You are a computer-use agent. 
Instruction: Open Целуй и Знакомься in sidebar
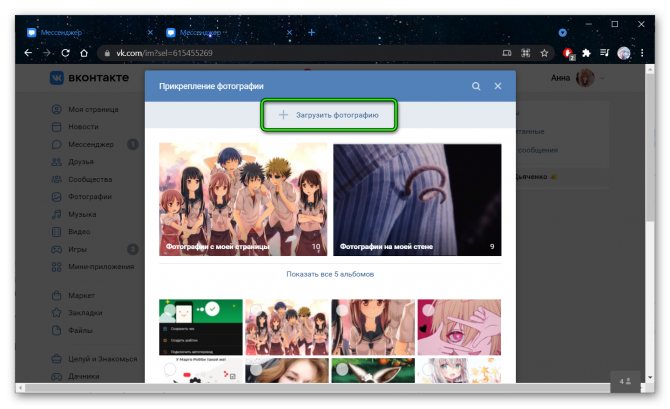[94, 359]
